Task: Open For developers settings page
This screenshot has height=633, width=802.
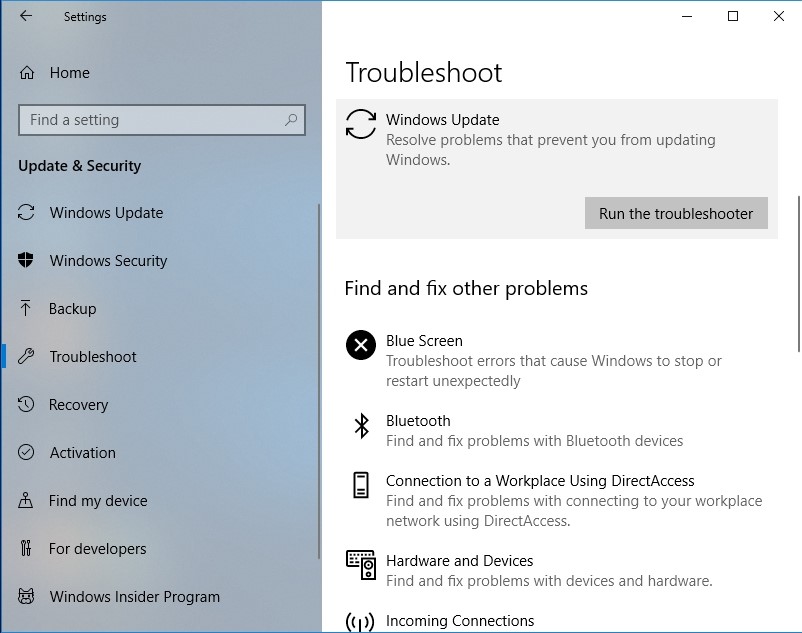Action: (x=97, y=549)
